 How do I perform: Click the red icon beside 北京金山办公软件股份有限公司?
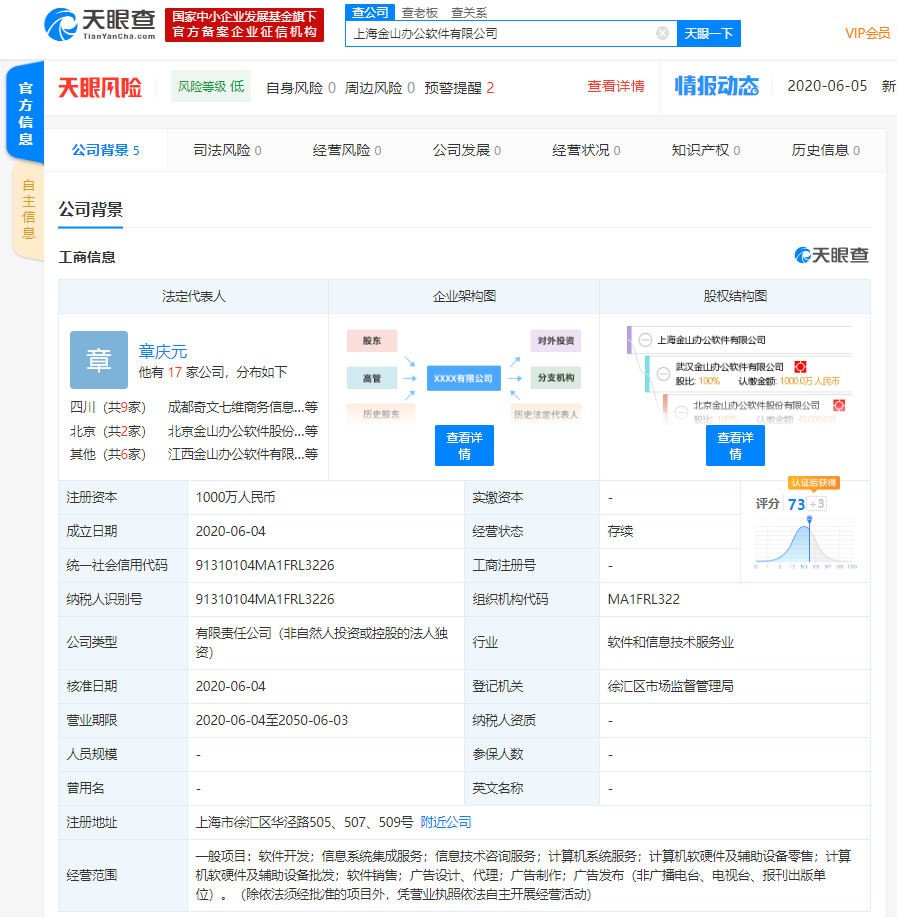839,405
